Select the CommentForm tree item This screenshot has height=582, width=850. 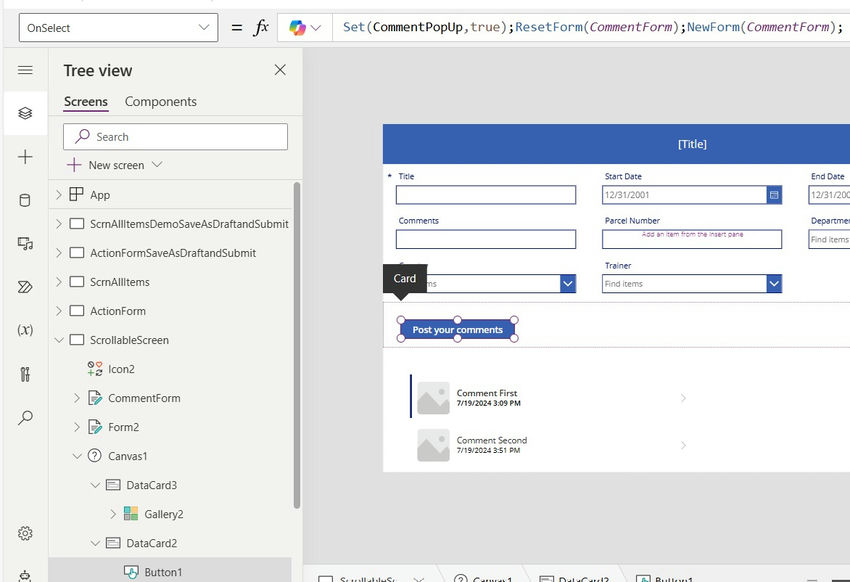[144, 398]
